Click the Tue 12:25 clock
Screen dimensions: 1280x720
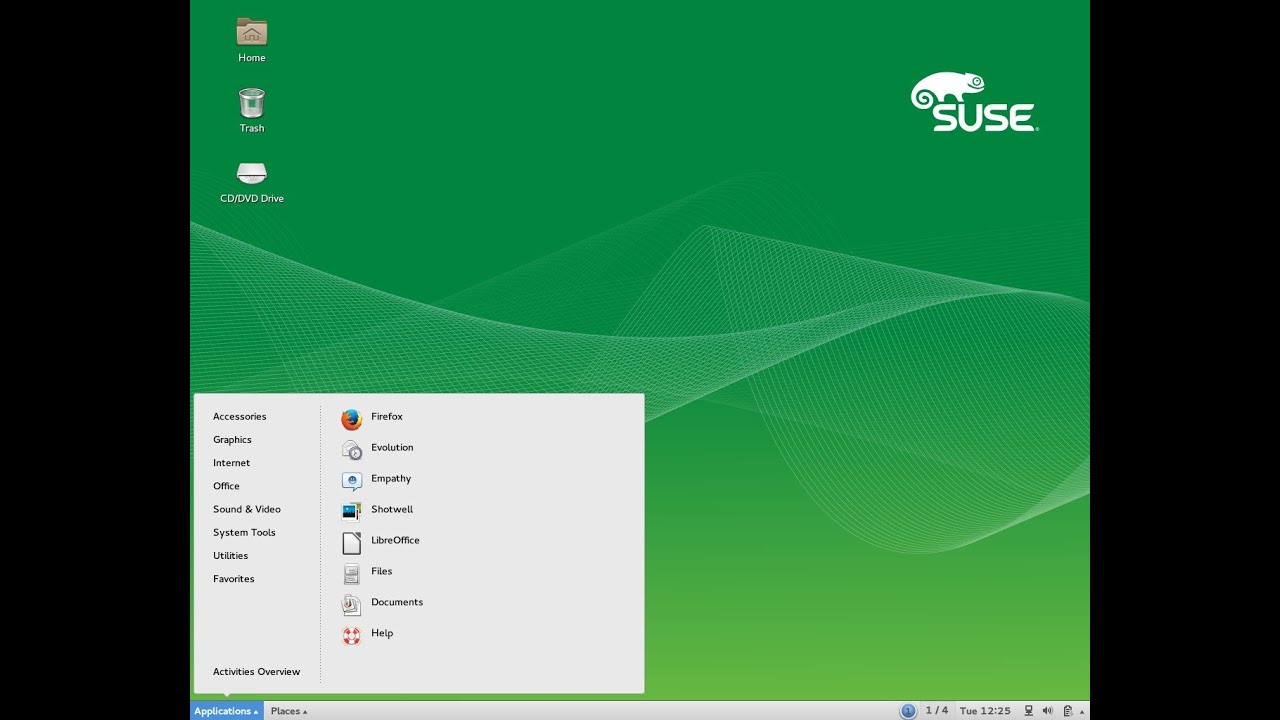coord(985,711)
